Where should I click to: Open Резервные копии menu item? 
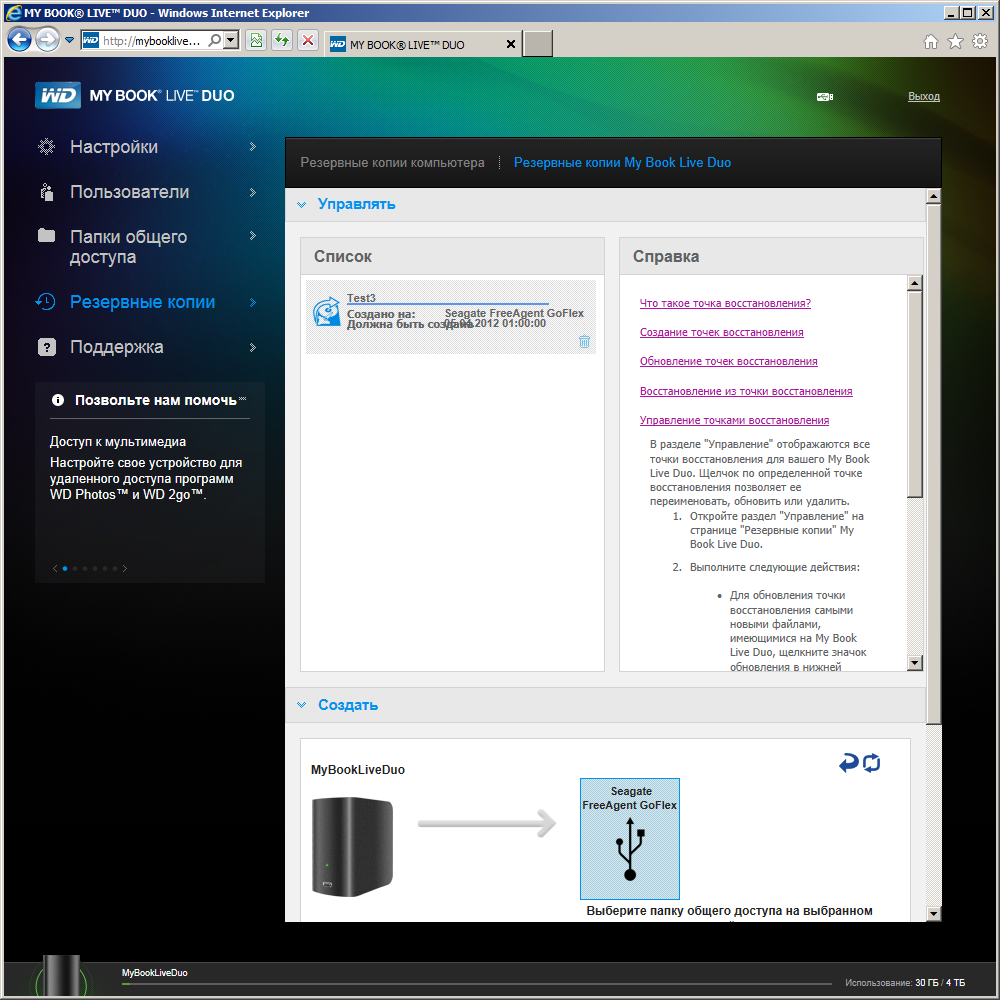point(142,302)
